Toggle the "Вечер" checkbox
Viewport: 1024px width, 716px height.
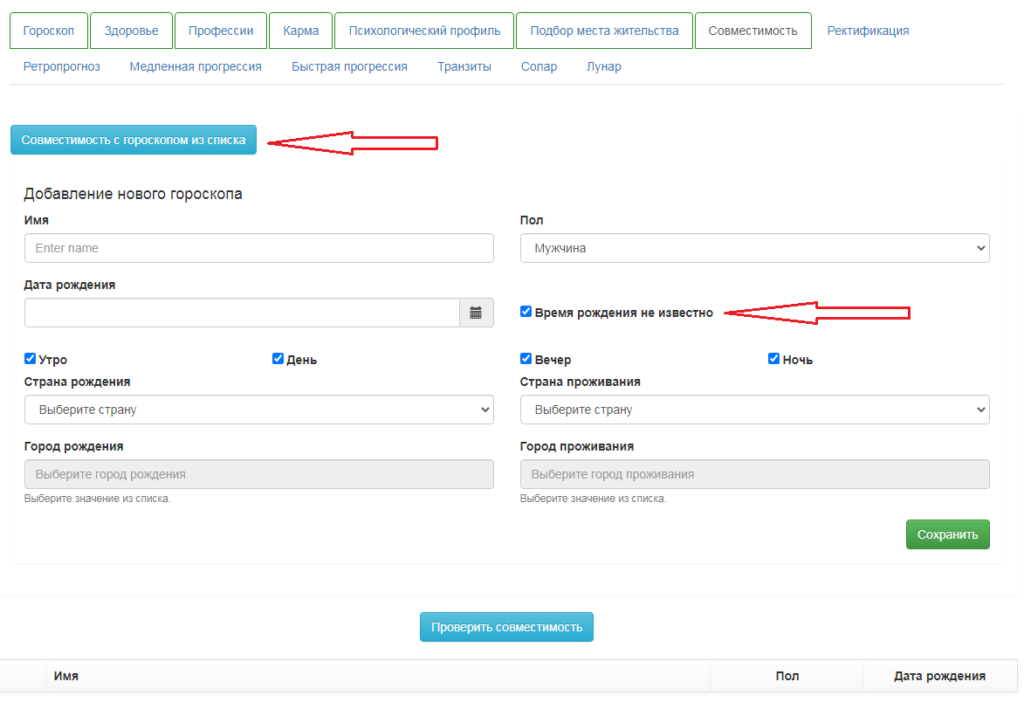pyautogui.click(x=526, y=359)
